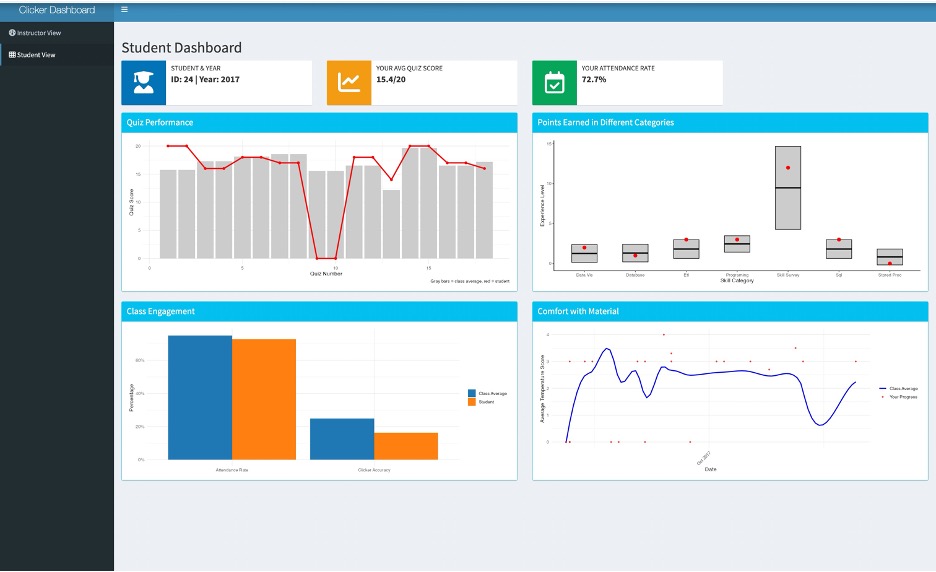Click the globe icon beside Instructor View
This screenshot has height=572, width=936.
(12, 33)
